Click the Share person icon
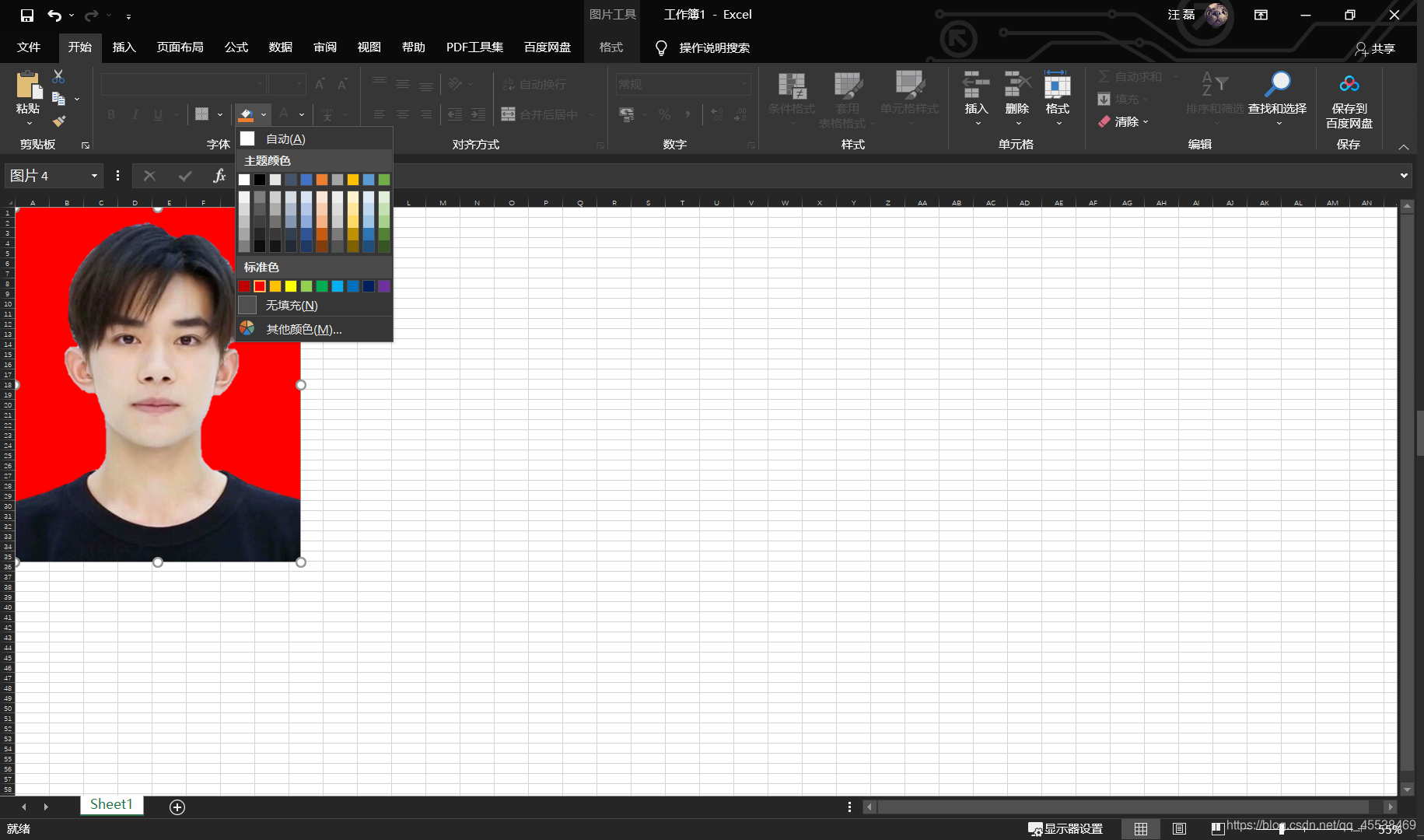1424x840 pixels. [1361, 49]
